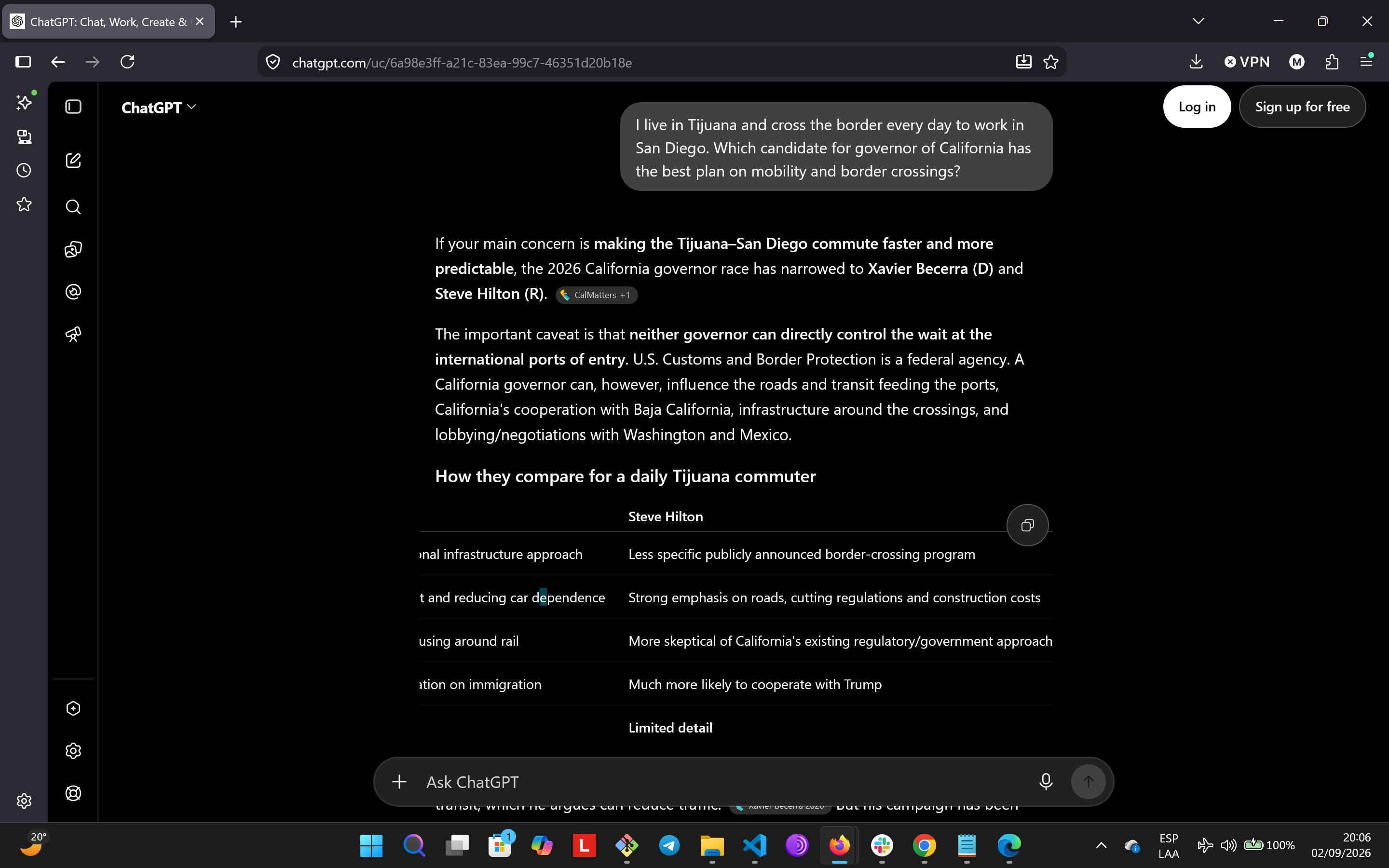Viewport: 1389px width, 868px height.
Task: Click the Log in button
Action: (x=1197, y=107)
